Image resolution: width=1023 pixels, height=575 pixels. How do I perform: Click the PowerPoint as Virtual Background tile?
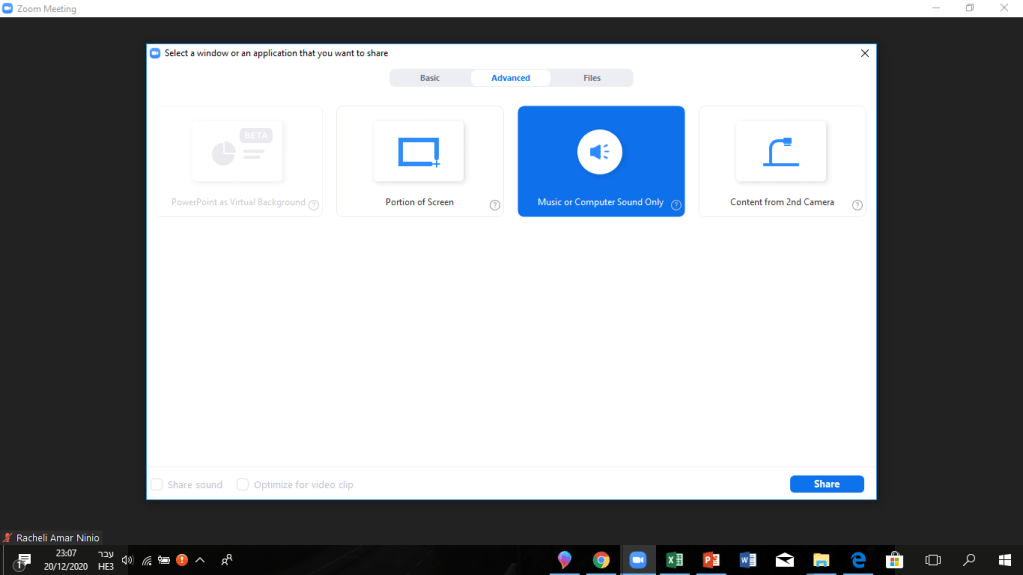coord(238,161)
